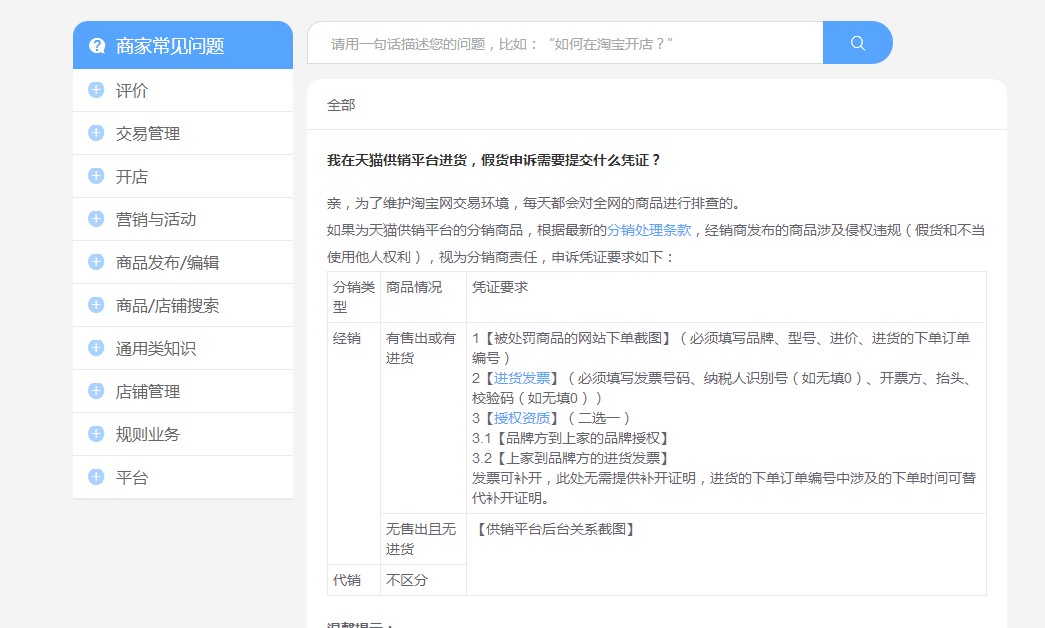1045x628 pixels.
Task: Open 通用类知识 category
Action: click(183, 348)
